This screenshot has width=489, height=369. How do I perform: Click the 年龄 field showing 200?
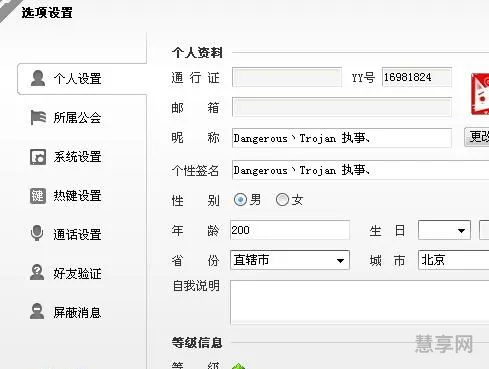[x=290, y=230]
